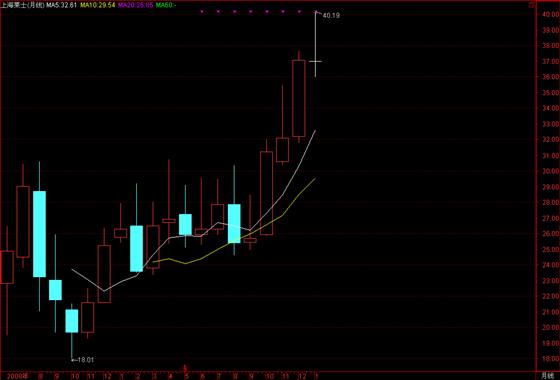
Task: Select the purple MA20 indicator label
Action: 135,5
